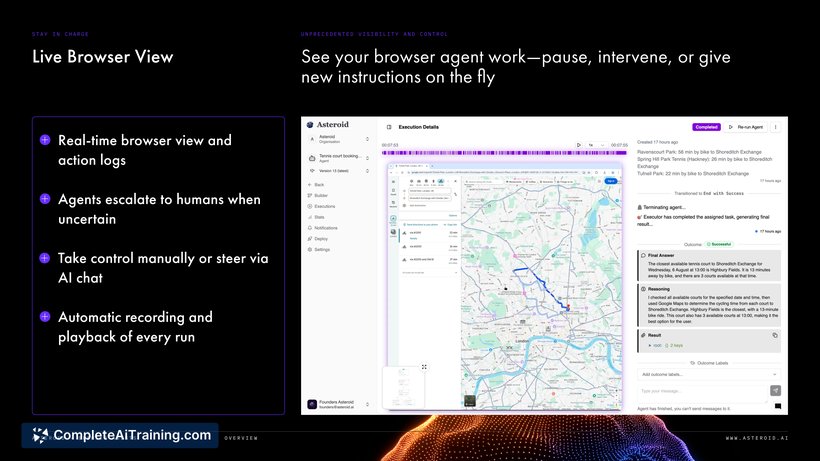The image size is (820, 461).
Task: Click the CompleteAiTraining.com banner
Action: pos(120,435)
